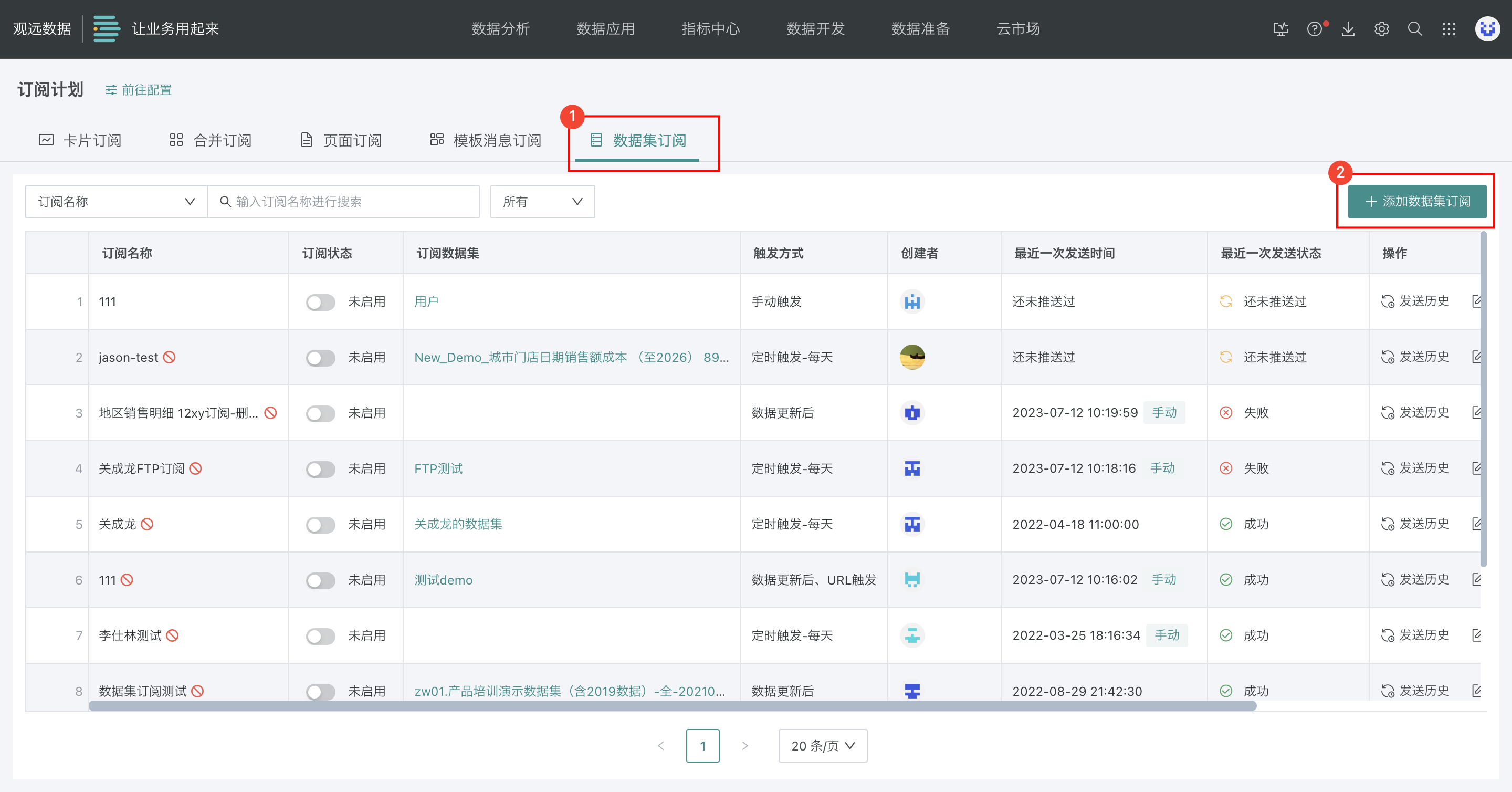This screenshot has height=792, width=1512.
Task: Open the 20 条/页 page size dropdown
Action: coord(822,746)
